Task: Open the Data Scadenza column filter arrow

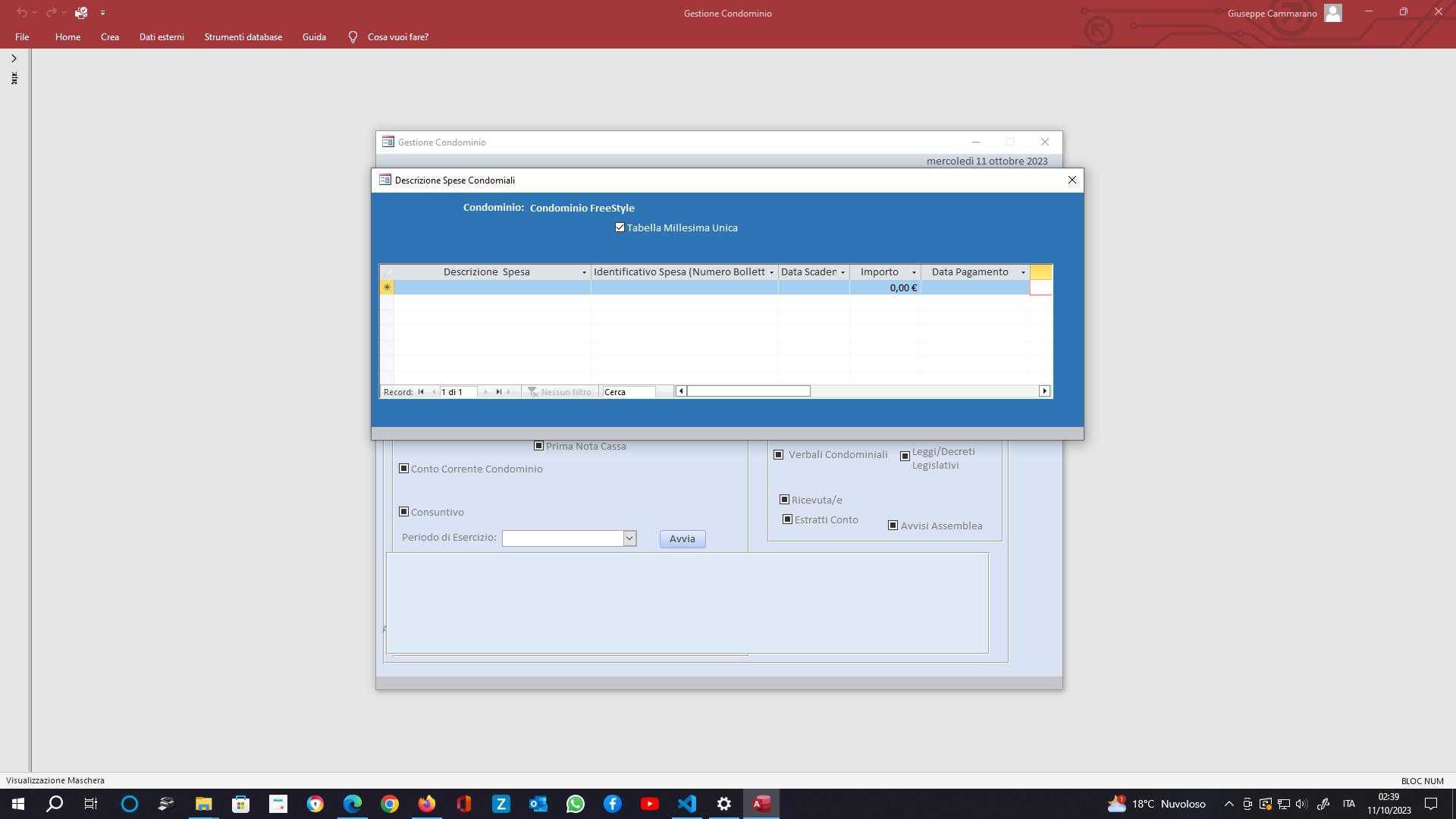Action: click(x=843, y=272)
